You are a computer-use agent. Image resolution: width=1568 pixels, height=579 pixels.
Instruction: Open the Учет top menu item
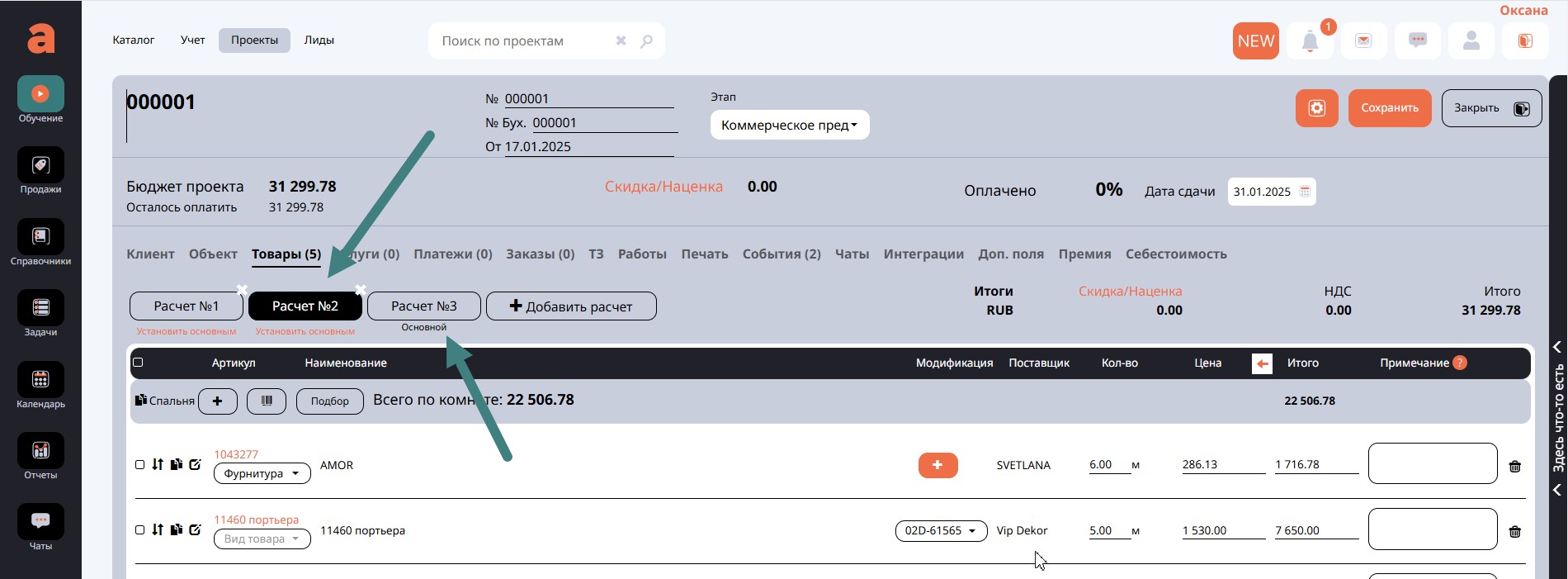click(x=192, y=40)
